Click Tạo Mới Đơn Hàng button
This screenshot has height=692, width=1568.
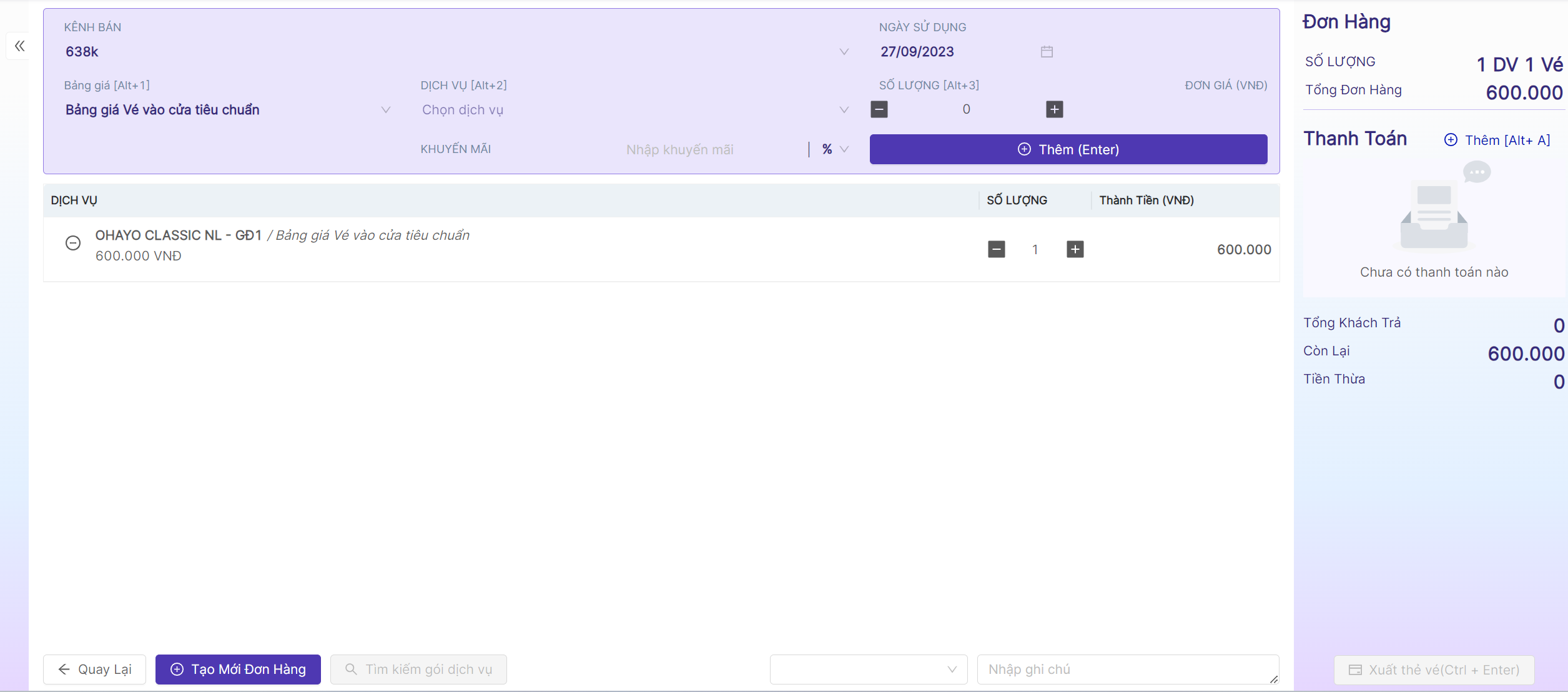point(238,670)
